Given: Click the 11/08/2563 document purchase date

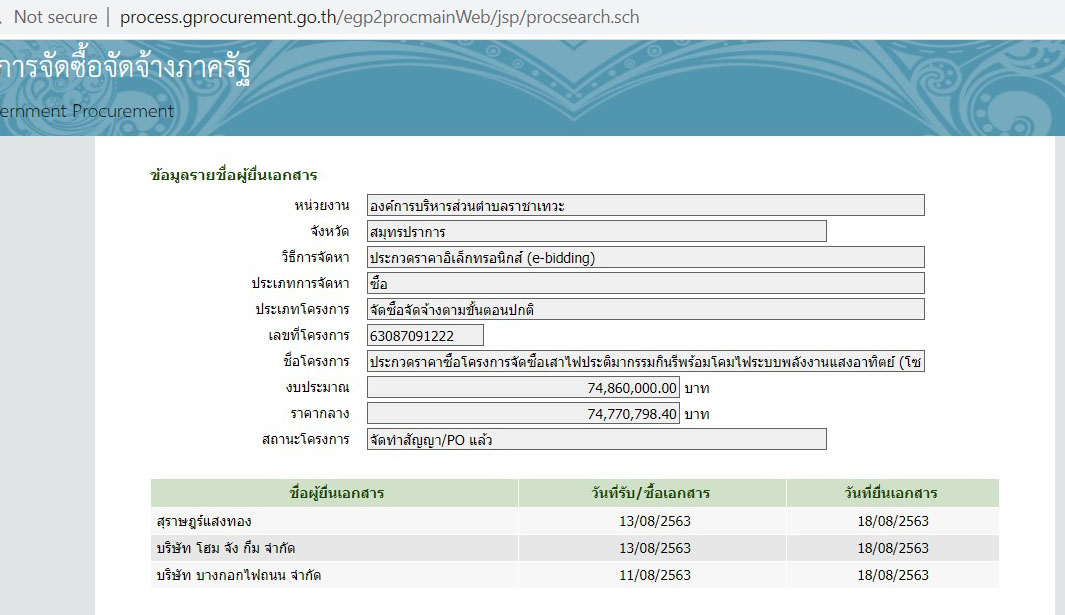Looking at the screenshot, I should (x=655, y=575).
